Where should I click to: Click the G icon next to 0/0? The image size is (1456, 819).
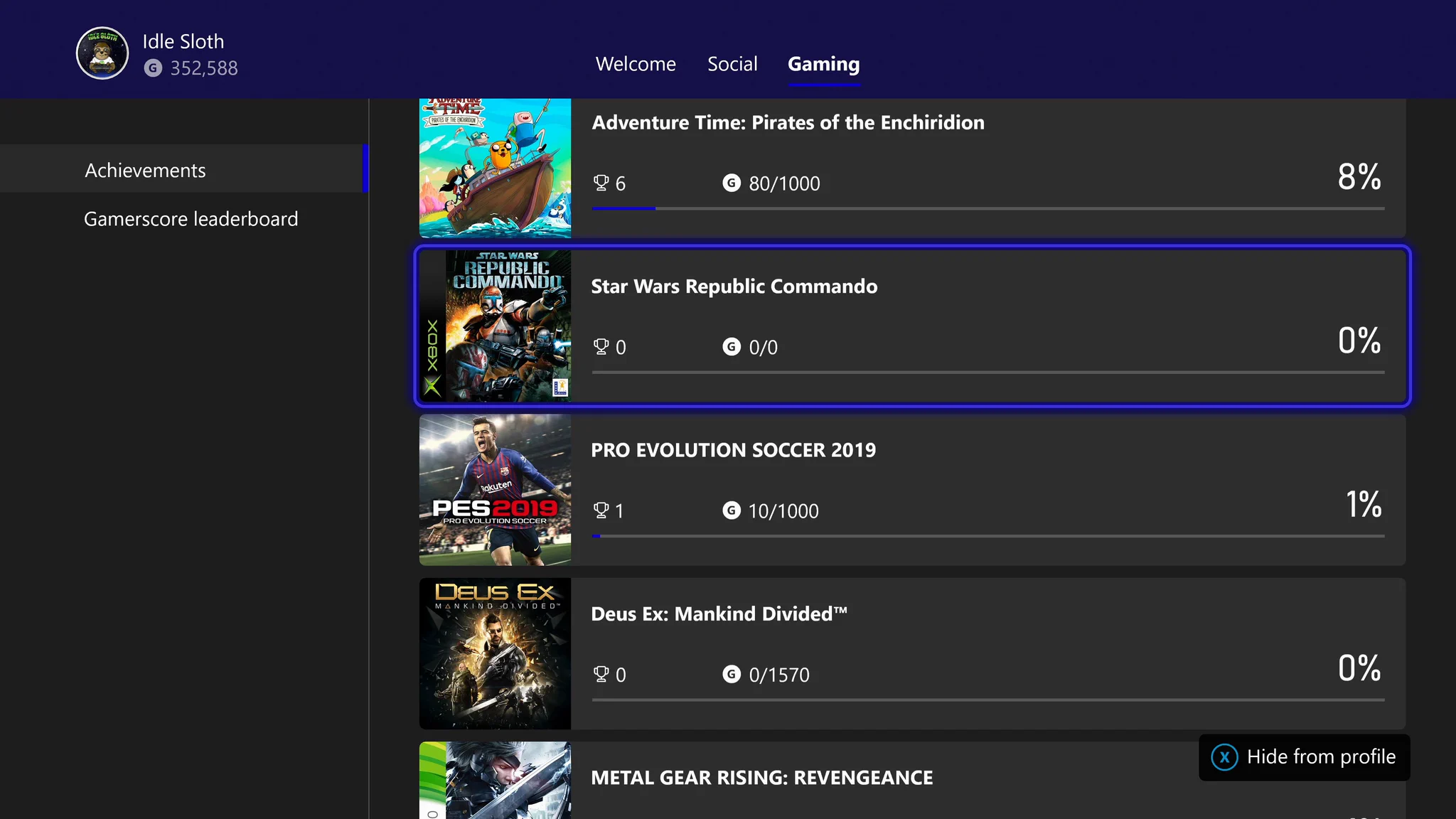point(732,347)
